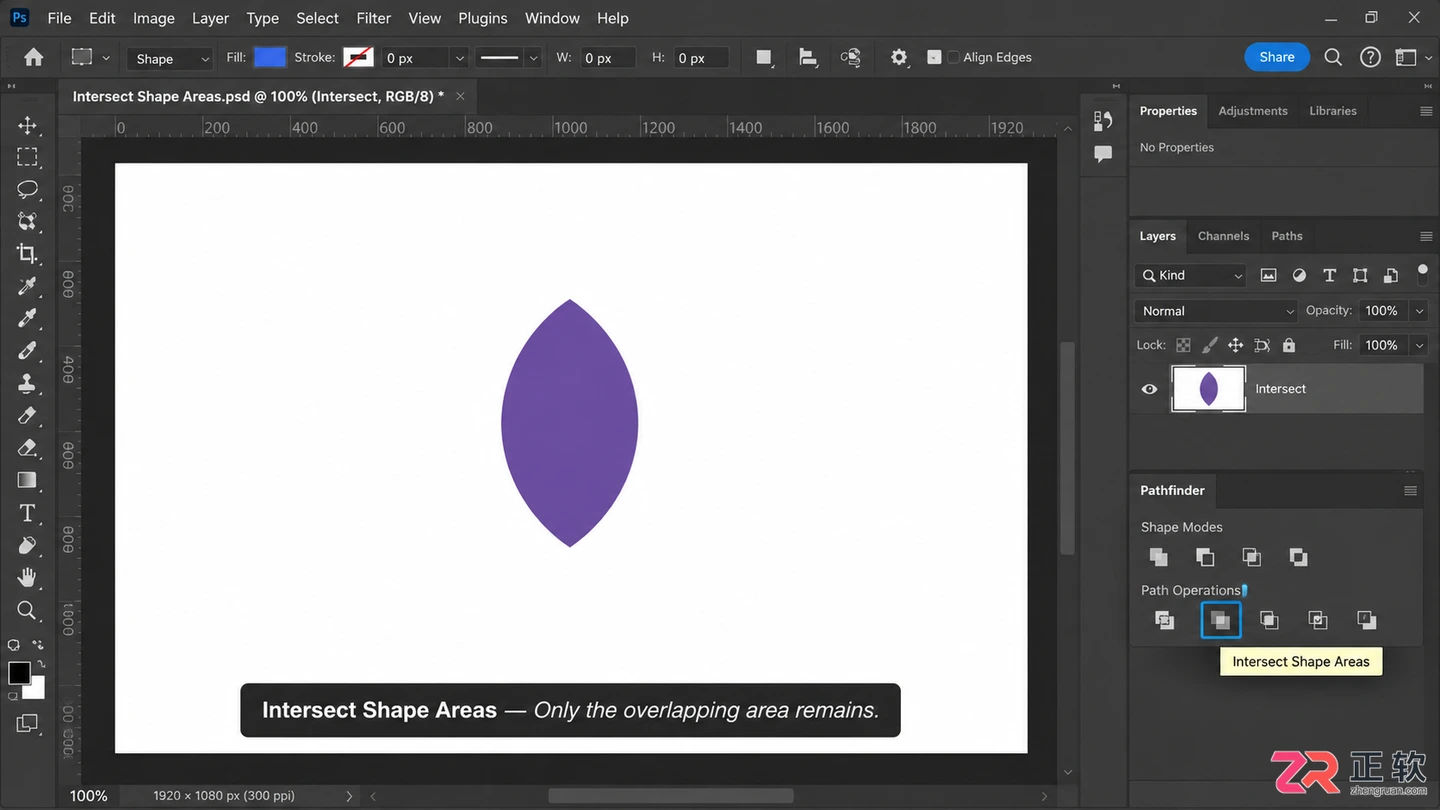Select the Zoom tool
The image size is (1440, 810).
tap(28, 610)
